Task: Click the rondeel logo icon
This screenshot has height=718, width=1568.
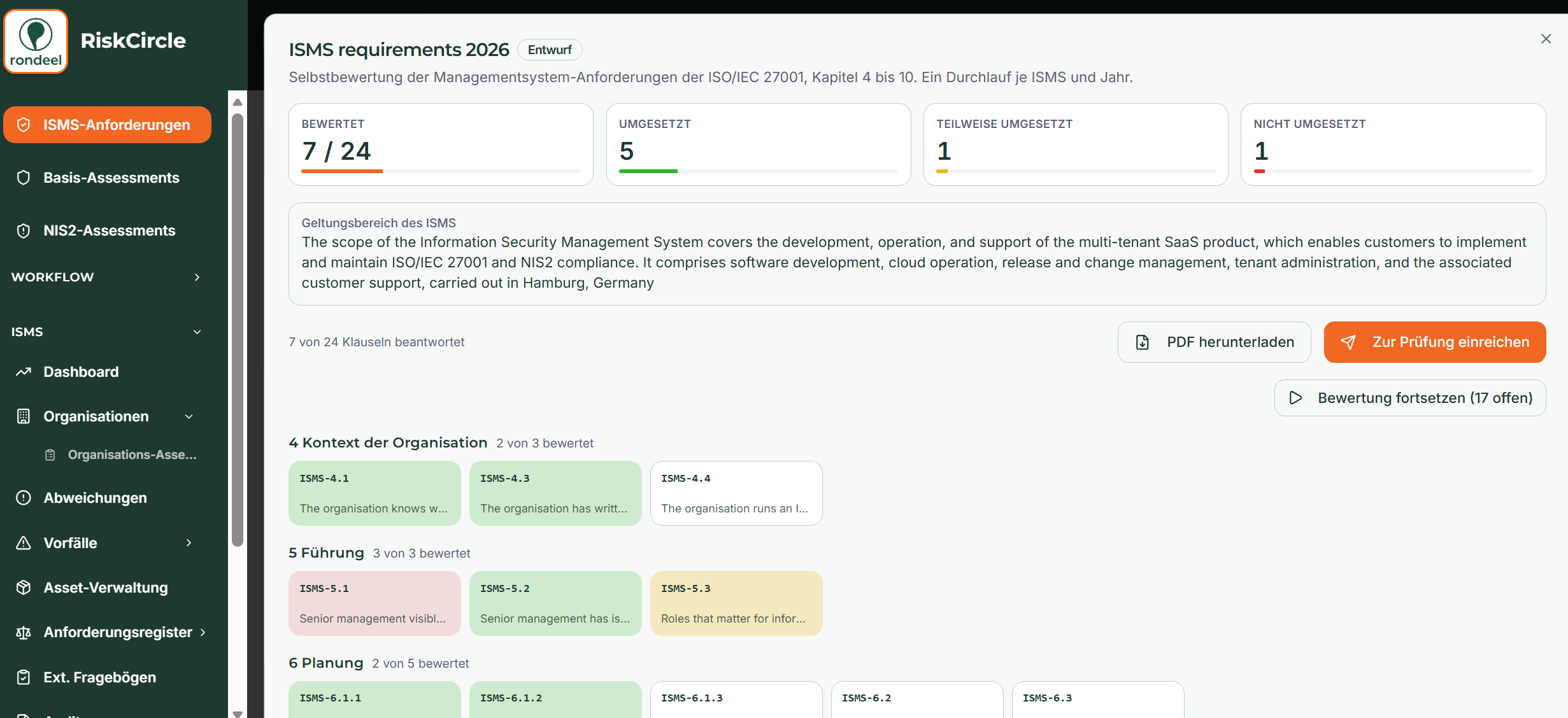Action: tap(36, 41)
